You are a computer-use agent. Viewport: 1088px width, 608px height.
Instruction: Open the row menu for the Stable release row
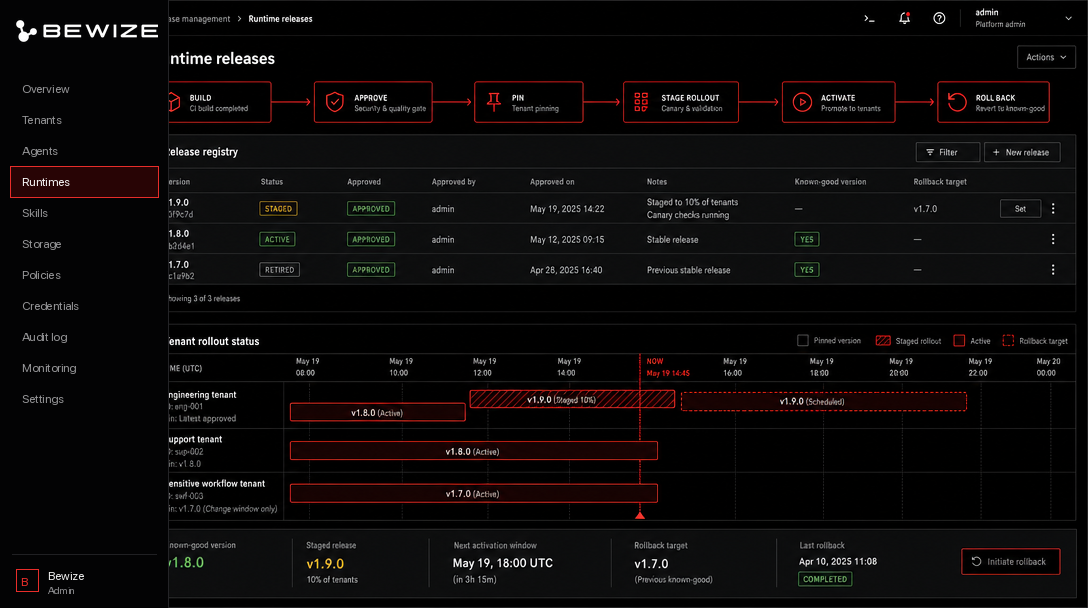point(1053,239)
